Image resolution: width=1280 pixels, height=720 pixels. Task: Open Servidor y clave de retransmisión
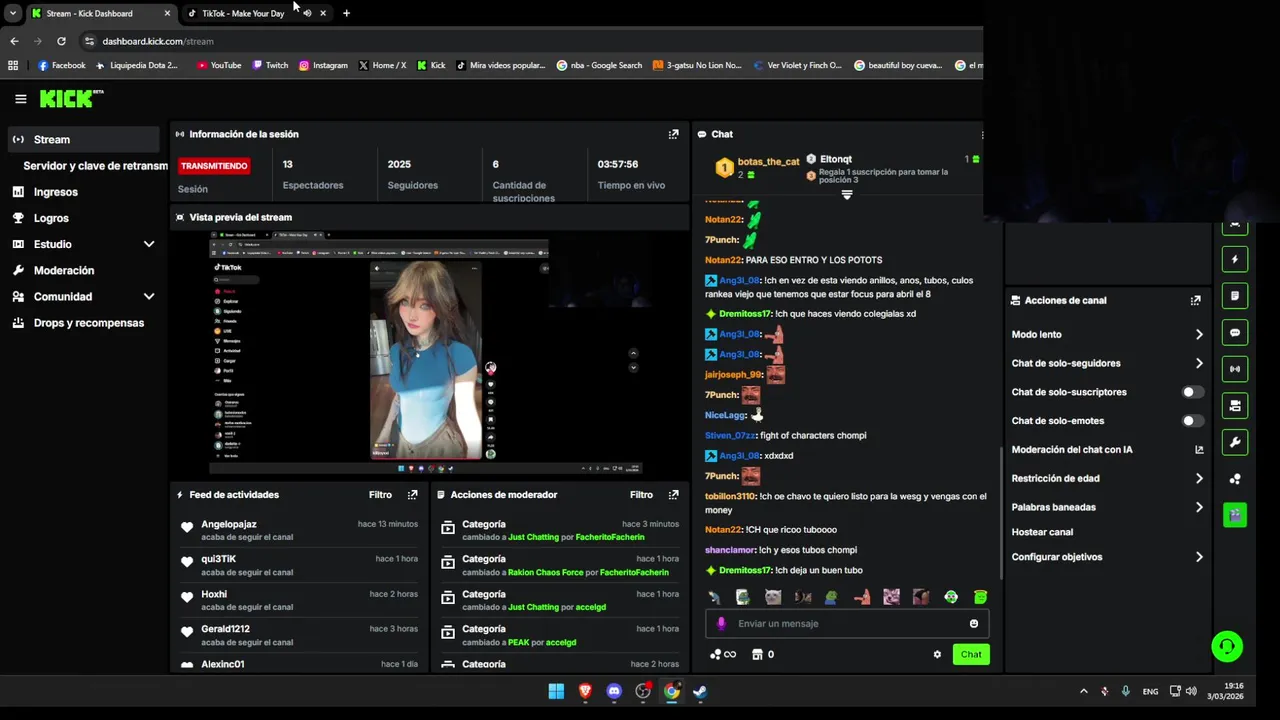tap(96, 166)
